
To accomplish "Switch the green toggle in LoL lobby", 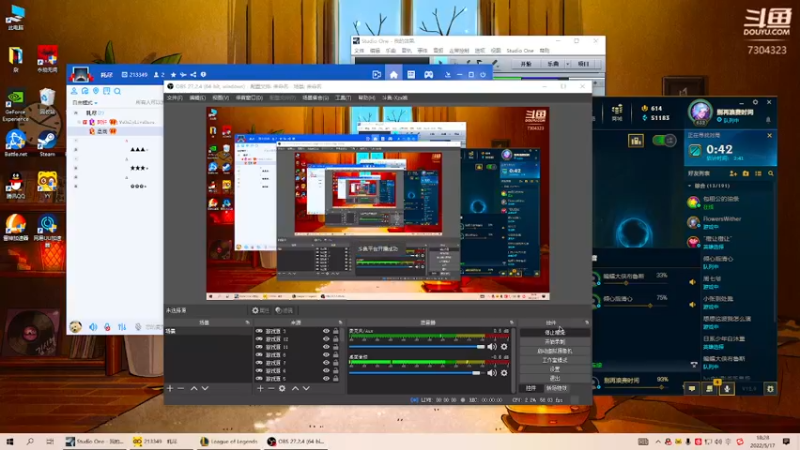I will (664, 140).
